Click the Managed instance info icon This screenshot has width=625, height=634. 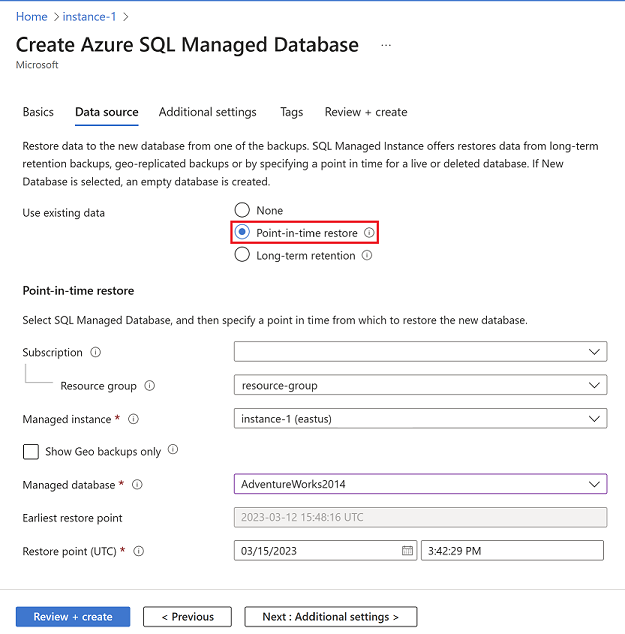pos(133,420)
